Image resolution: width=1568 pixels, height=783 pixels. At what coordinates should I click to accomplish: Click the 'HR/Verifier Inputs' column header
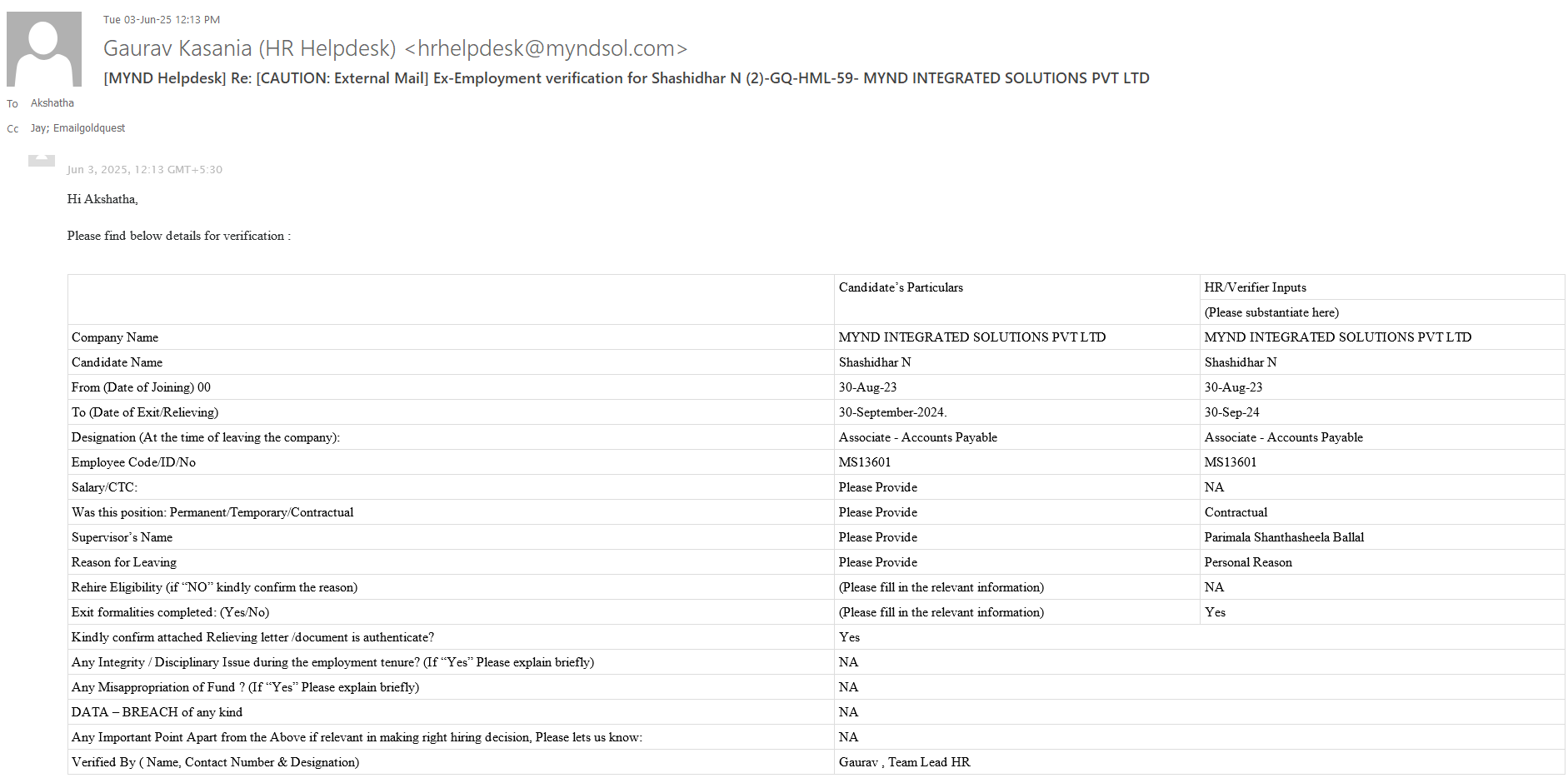pos(1255,287)
